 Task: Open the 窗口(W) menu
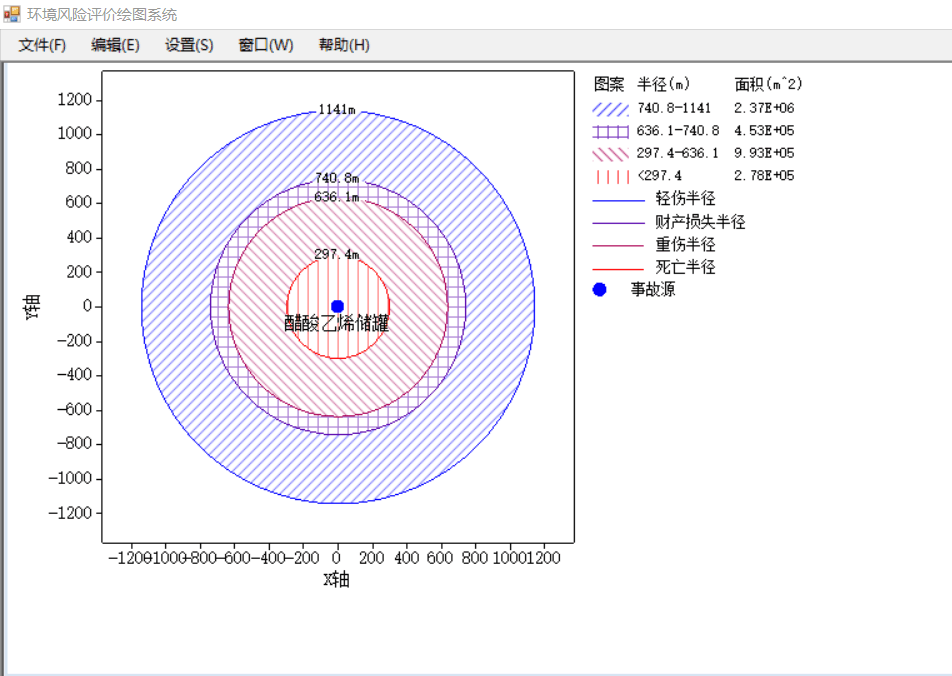pyautogui.click(x=266, y=45)
